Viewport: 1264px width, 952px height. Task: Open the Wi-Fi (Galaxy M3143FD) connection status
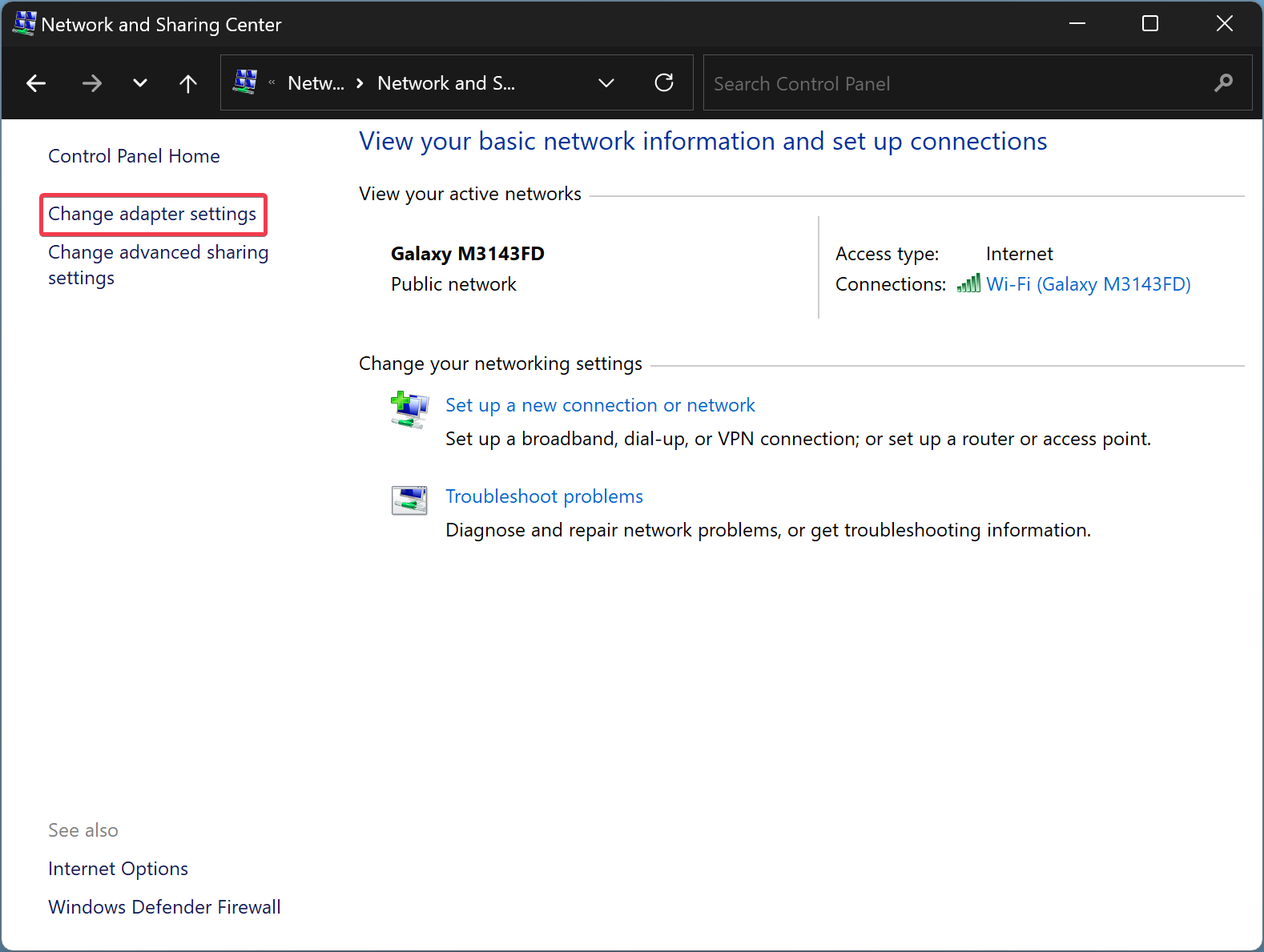1088,284
